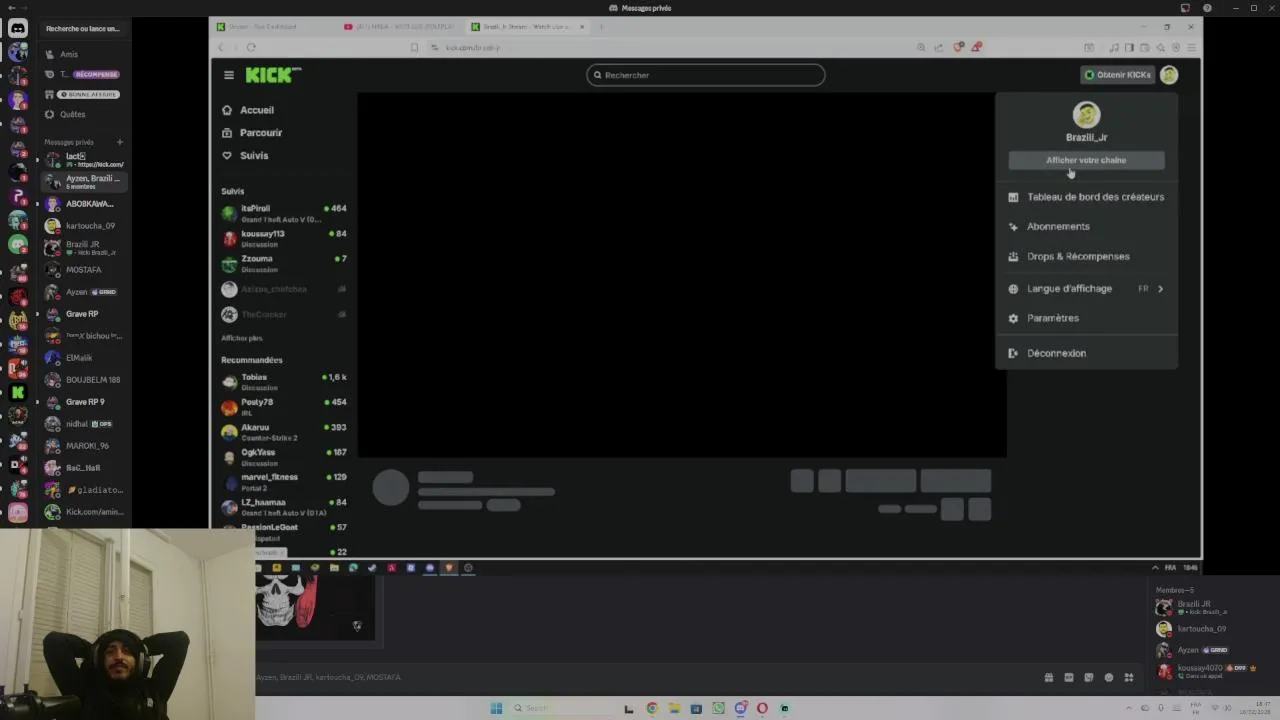Click the browser back arrow
Image resolution: width=1280 pixels, height=720 pixels.
tap(221, 47)
